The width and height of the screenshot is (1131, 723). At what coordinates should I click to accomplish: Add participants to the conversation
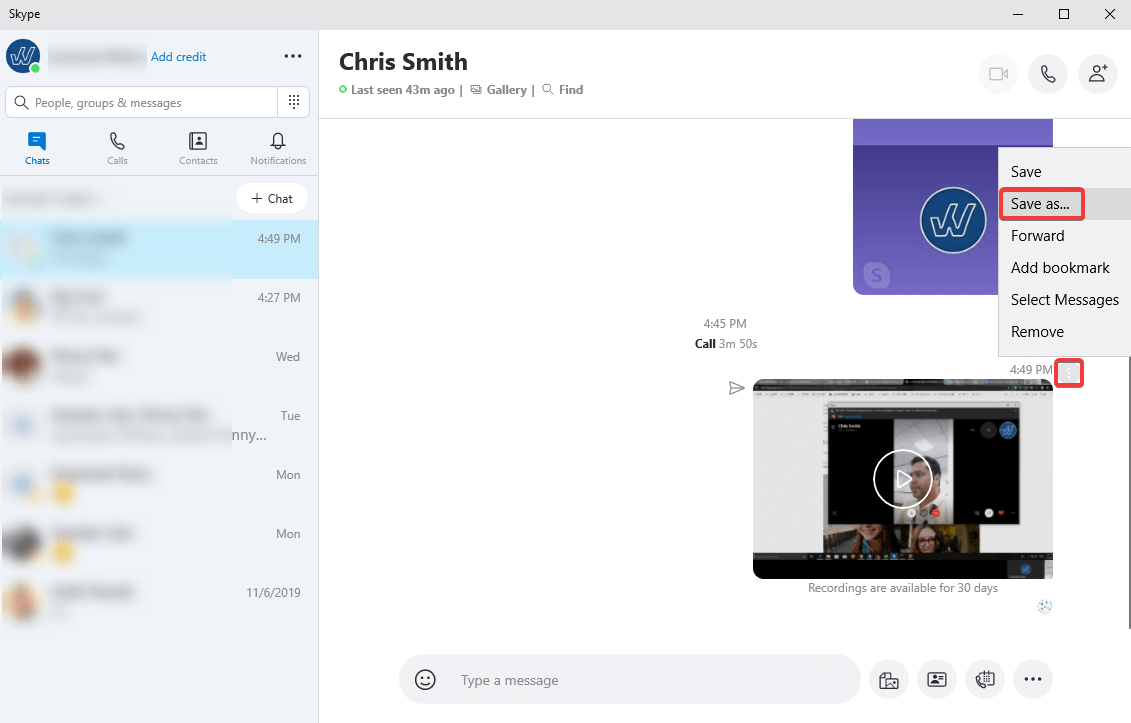pos(1097,74)
